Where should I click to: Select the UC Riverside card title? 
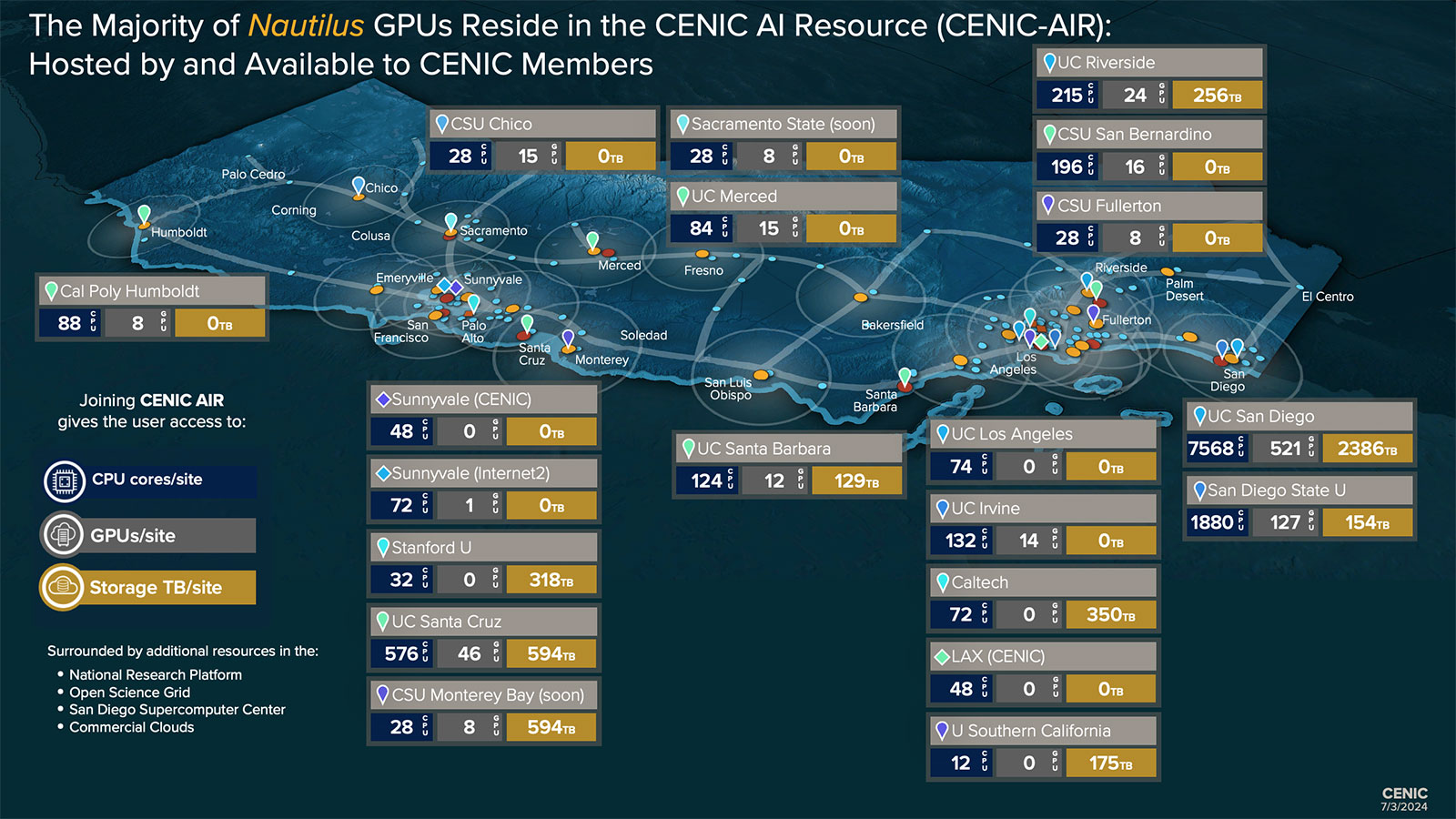click(x=1106, y=63)
